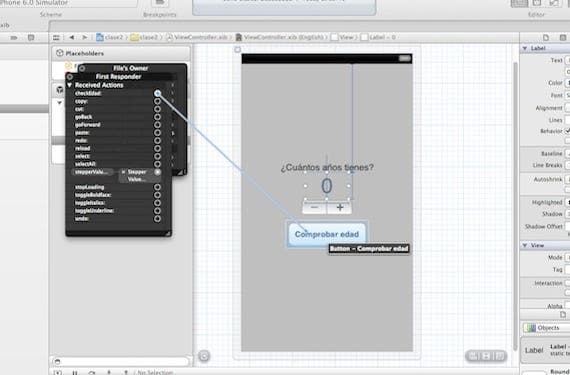Screen dimensions: 570x375
Task: Click the connection circle next to toggleUnderline:
Action: coord(157,211)
